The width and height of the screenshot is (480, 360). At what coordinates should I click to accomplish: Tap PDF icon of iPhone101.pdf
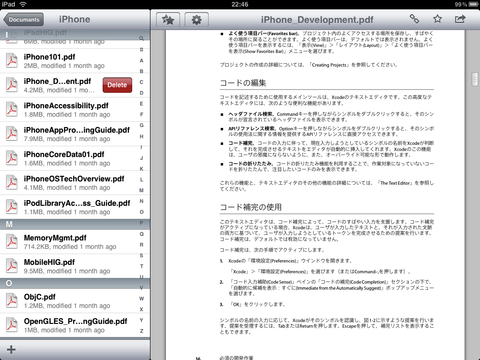coord(12,61)
